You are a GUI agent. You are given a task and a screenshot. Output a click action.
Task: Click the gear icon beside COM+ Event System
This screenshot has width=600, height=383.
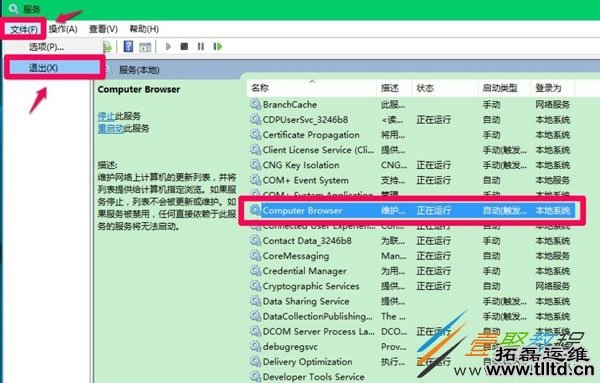coord(255,180)
